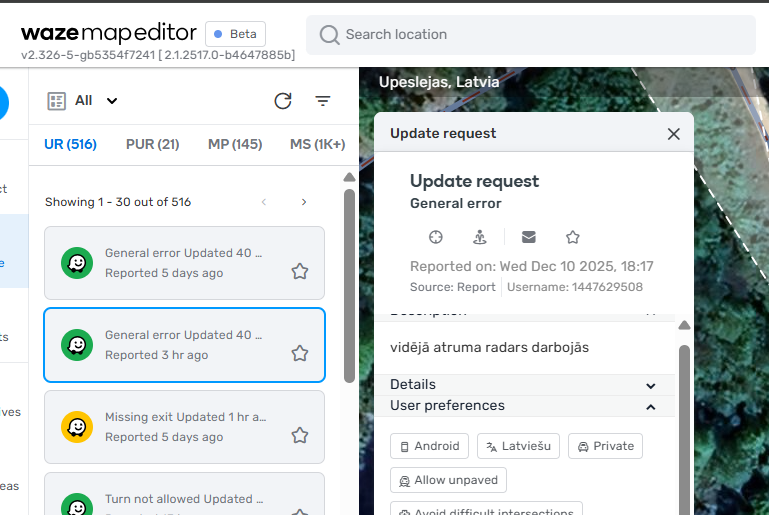Expand the Details section
The width and height of the screenshot is (769, 515).
pyautogui.click(x=651, y=385)
